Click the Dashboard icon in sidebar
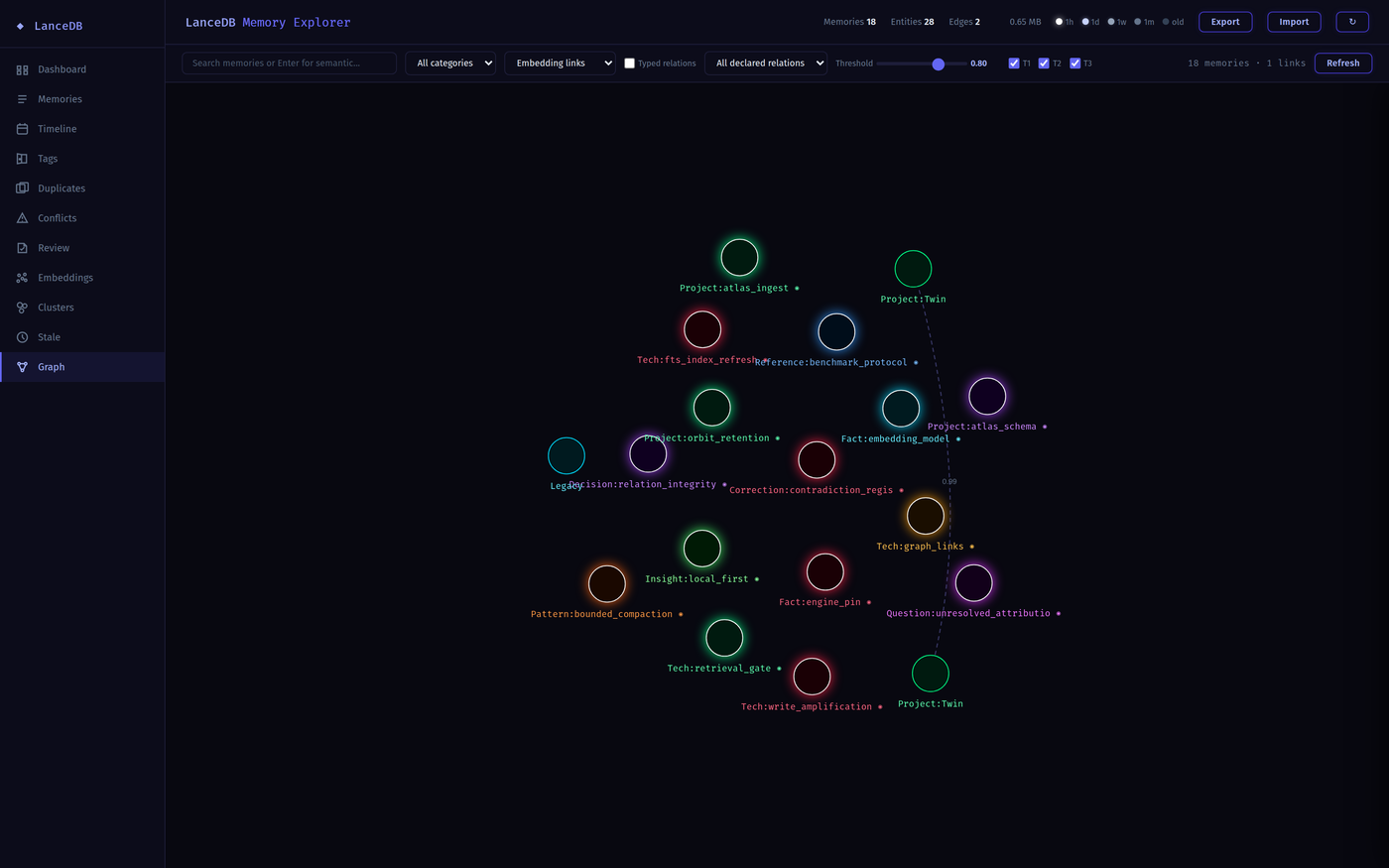Screen dimensions: 1389x868 [x=22, y=69]
